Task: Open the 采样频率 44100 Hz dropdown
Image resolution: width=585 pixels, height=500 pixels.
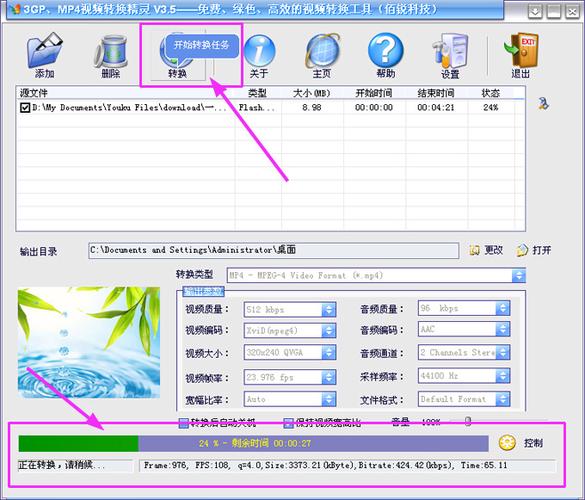Action: click(x=503, y=376)
